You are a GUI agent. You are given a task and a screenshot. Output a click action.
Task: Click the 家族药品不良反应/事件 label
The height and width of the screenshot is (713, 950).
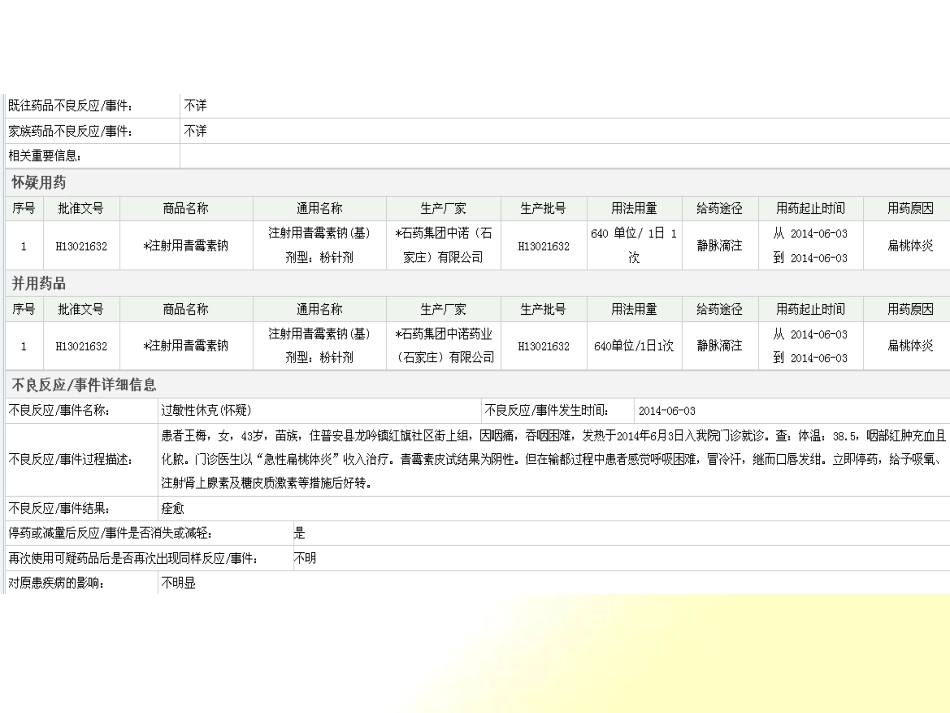click(71, 131)
